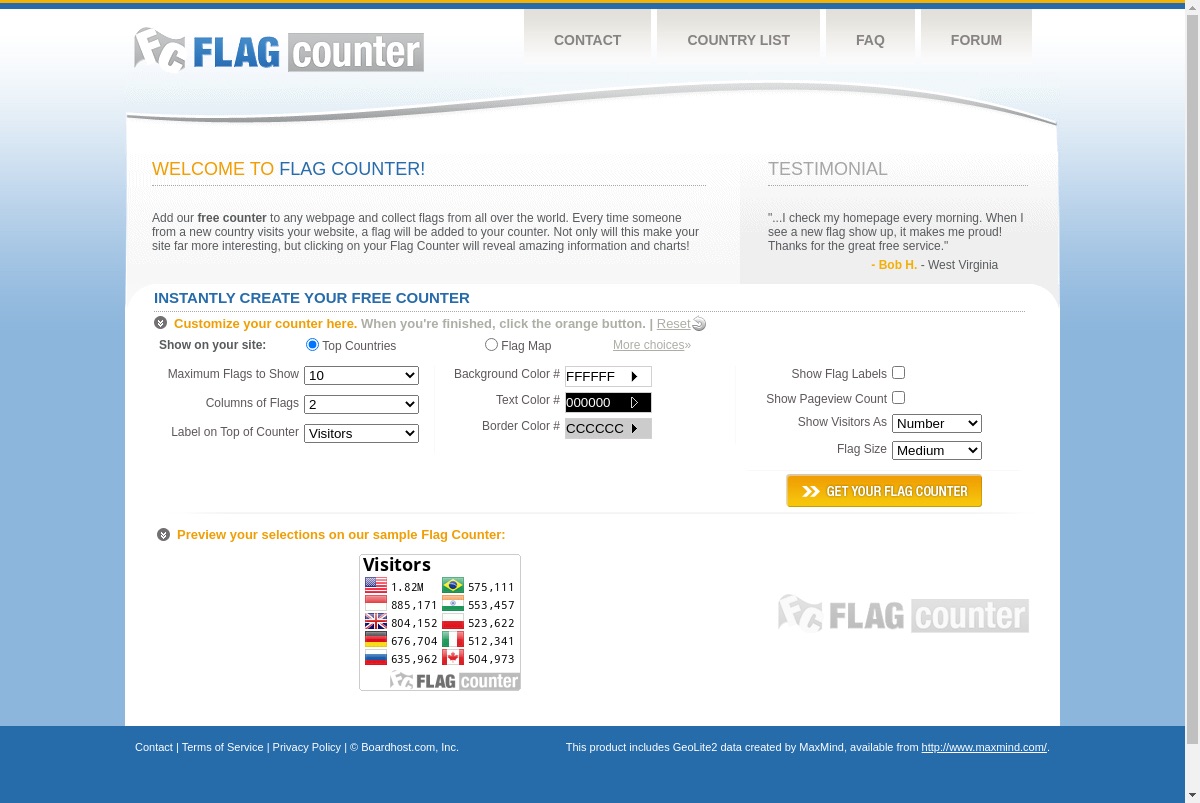
Task: Click the 000000 text color swatch
Action: click(608, 403)
